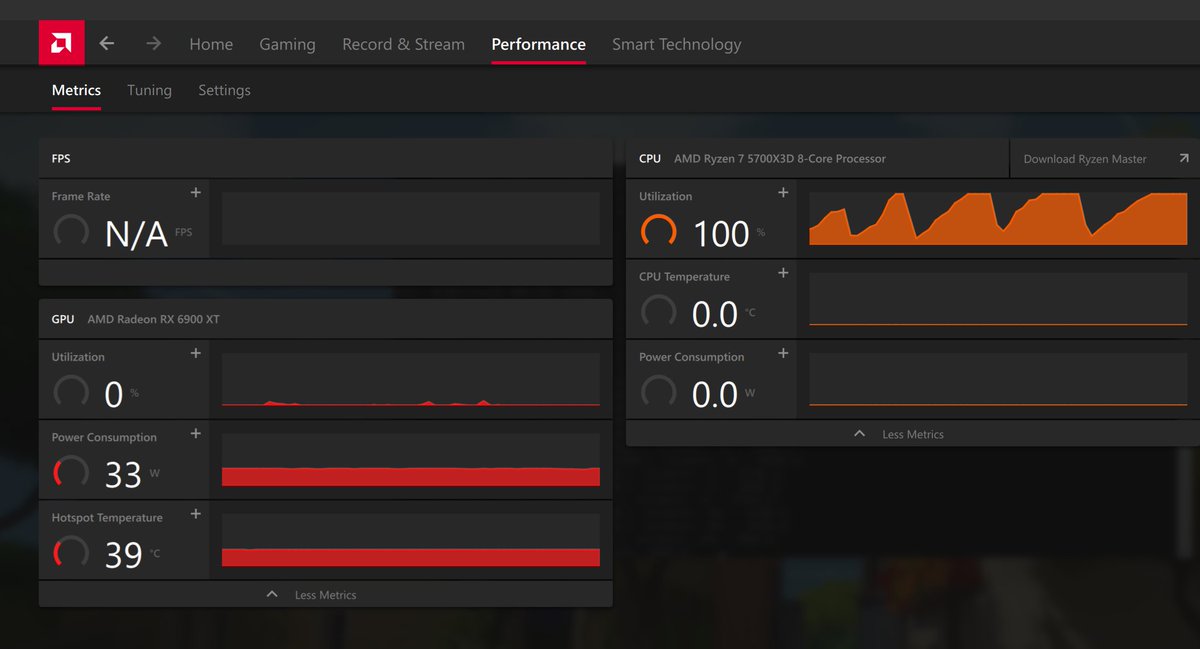Click the CPU Utilization orange graph

coord(997,219)
